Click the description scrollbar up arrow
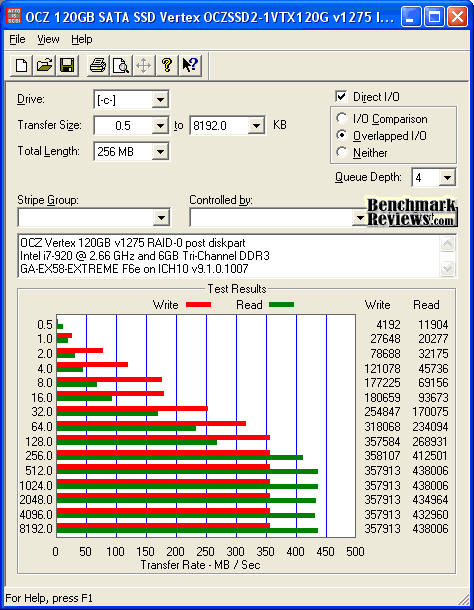 pyautogui.click(x=448, y=244)
